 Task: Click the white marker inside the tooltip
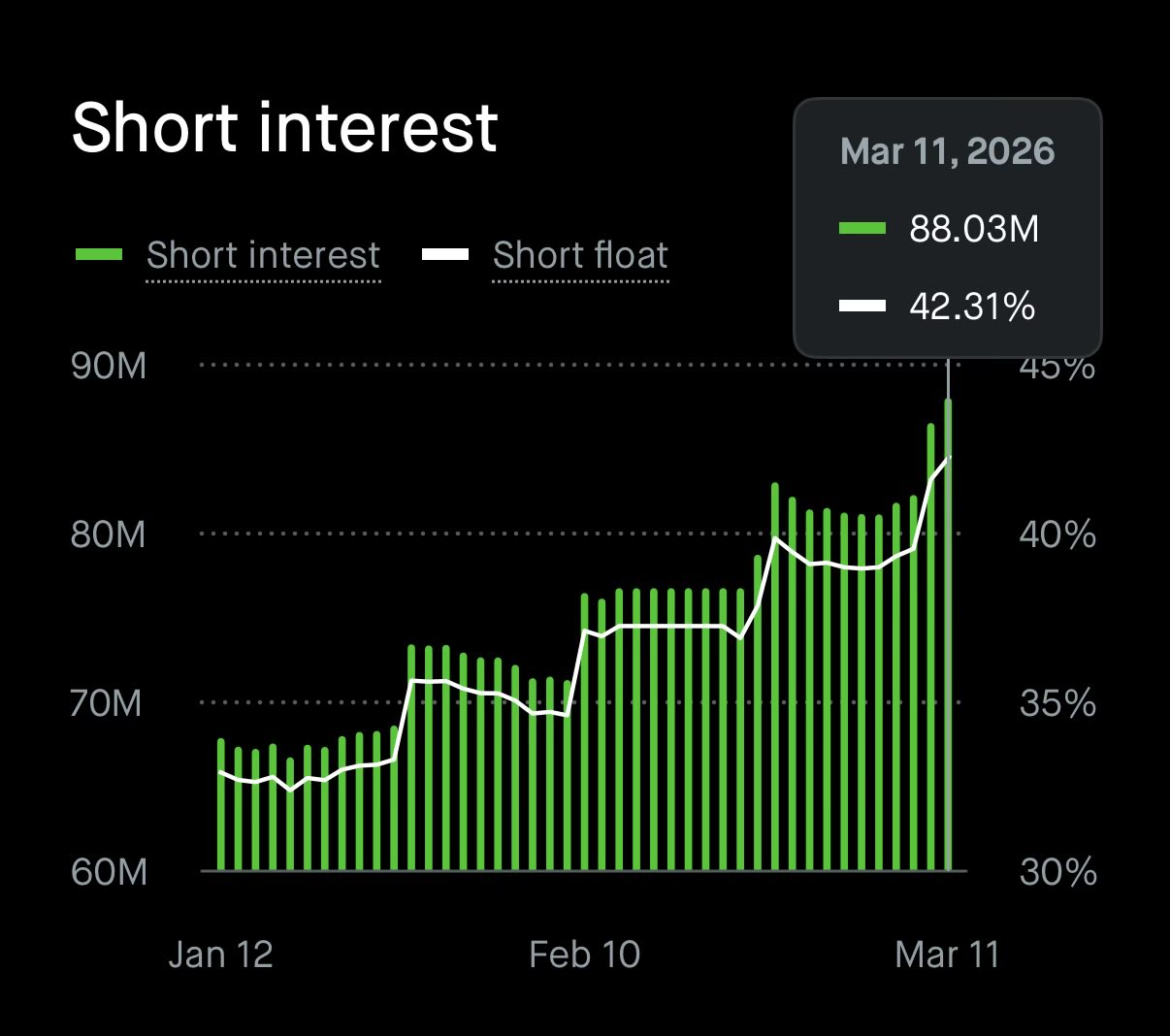[x=862, y=307]
